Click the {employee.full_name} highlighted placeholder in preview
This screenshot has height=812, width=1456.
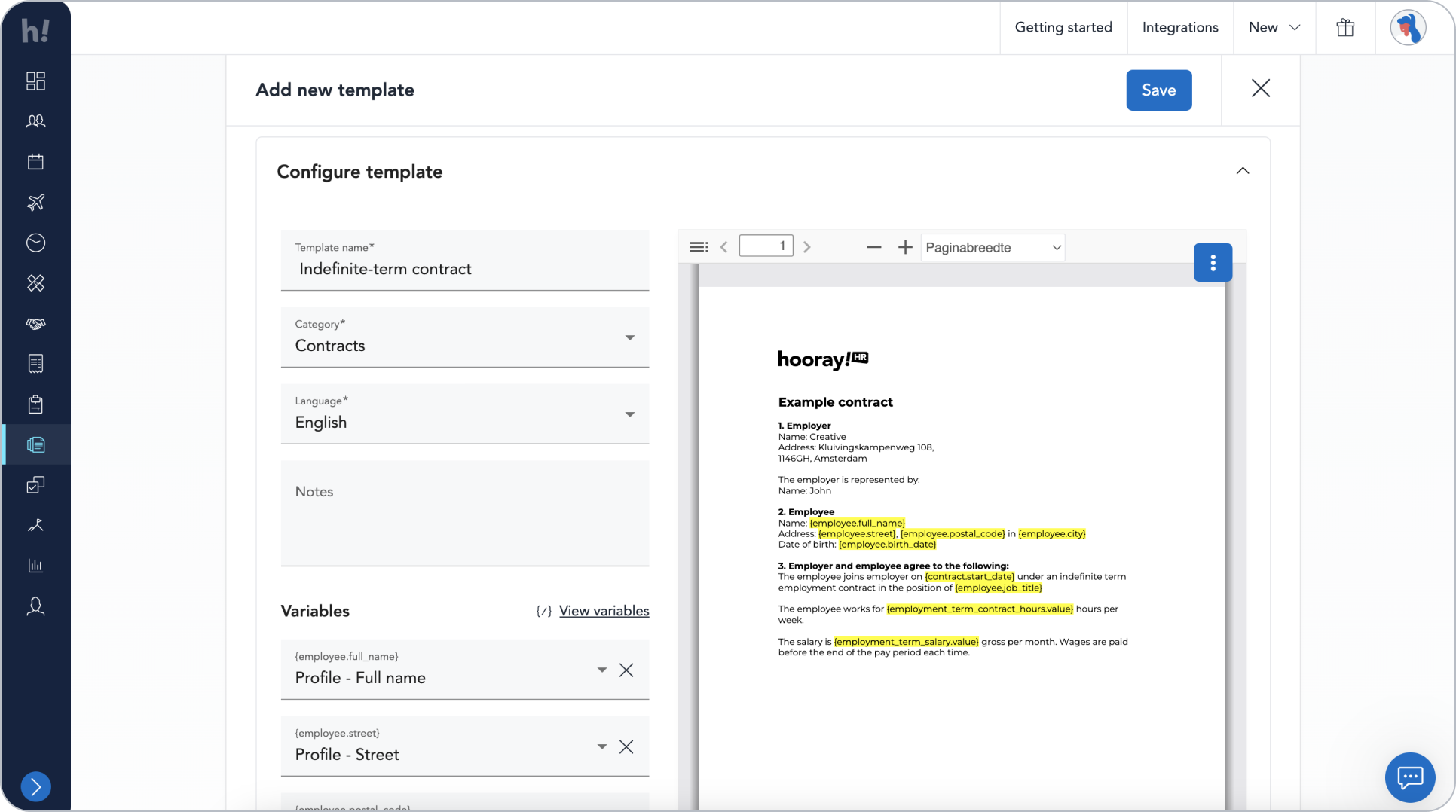coord(857,523)
